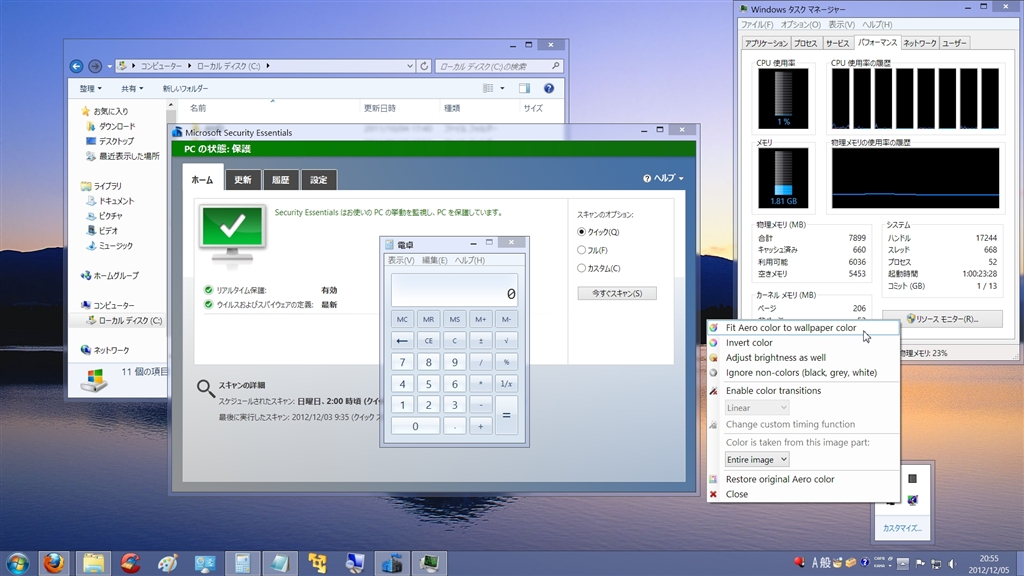1024x576 pixels.
Task: Click 名前 column header in Explorer
Action: 198,108
